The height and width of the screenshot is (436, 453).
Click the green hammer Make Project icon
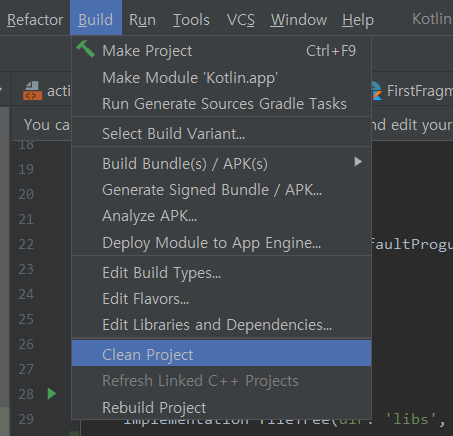[86, 49]
